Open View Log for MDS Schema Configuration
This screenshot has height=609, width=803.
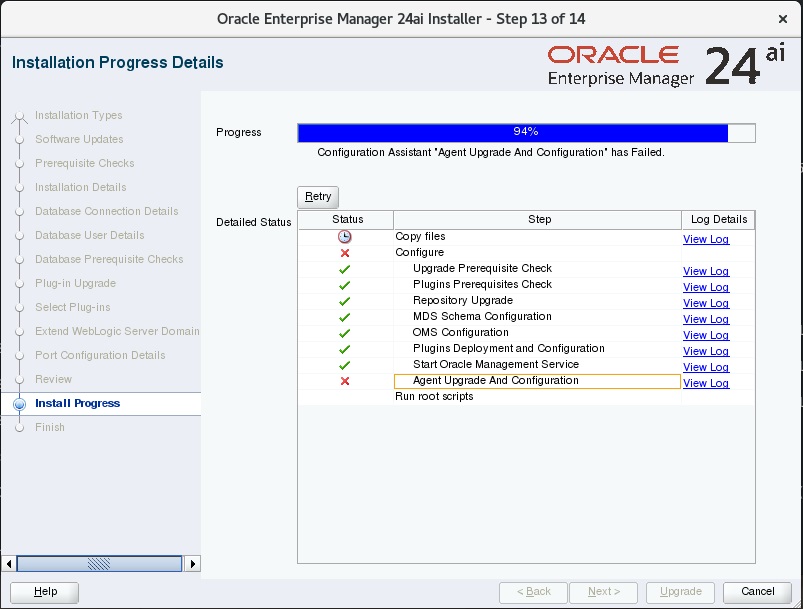[x=706, y=319]
